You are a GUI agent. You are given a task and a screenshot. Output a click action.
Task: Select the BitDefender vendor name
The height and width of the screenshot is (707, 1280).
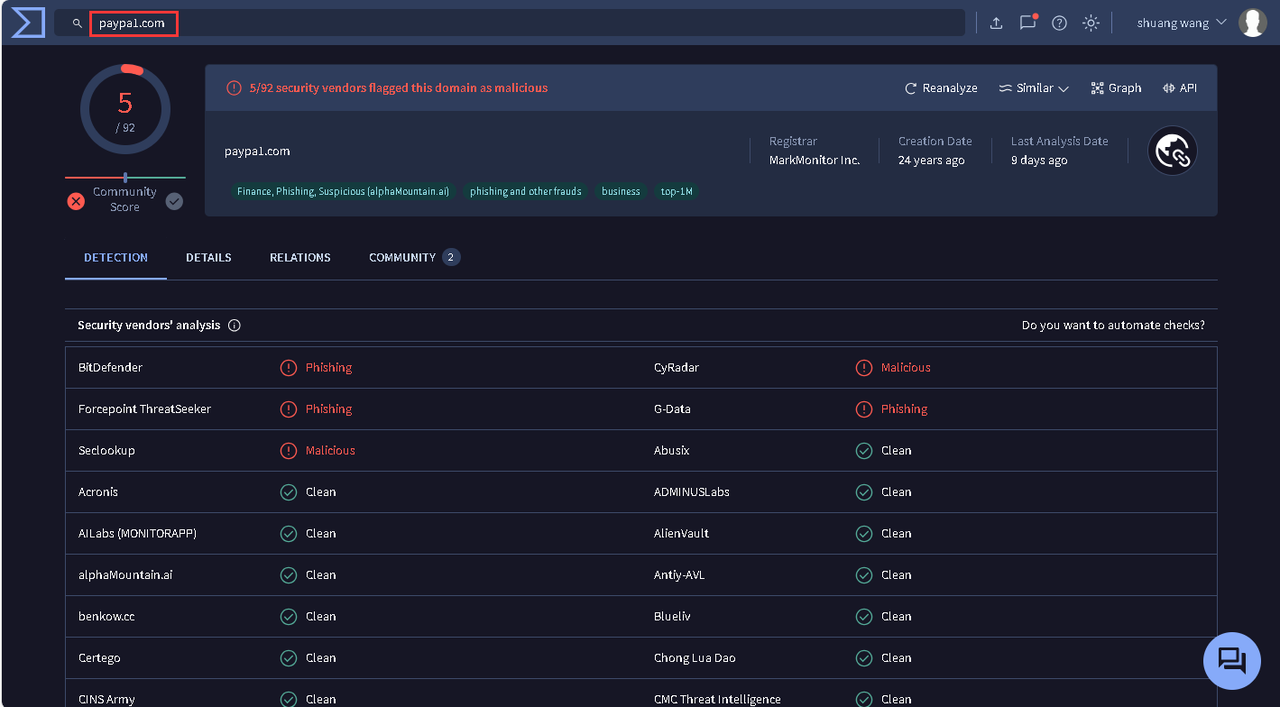[110, 367]
